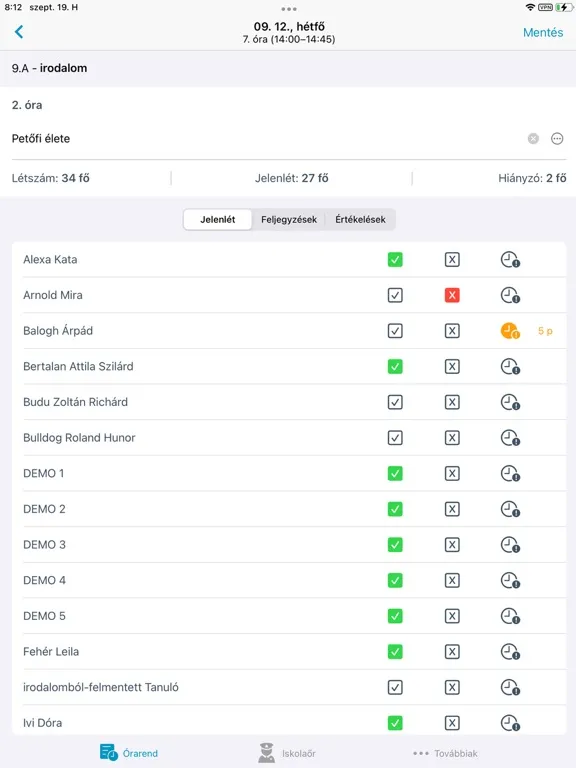Mark Balogh Árpád as present

pos(395,331)
